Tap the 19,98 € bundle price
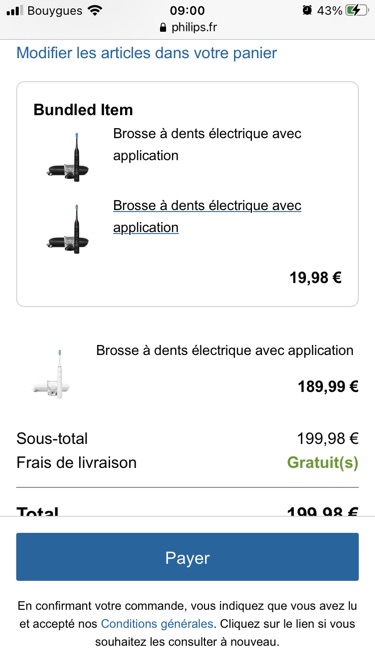 (315, 278)
